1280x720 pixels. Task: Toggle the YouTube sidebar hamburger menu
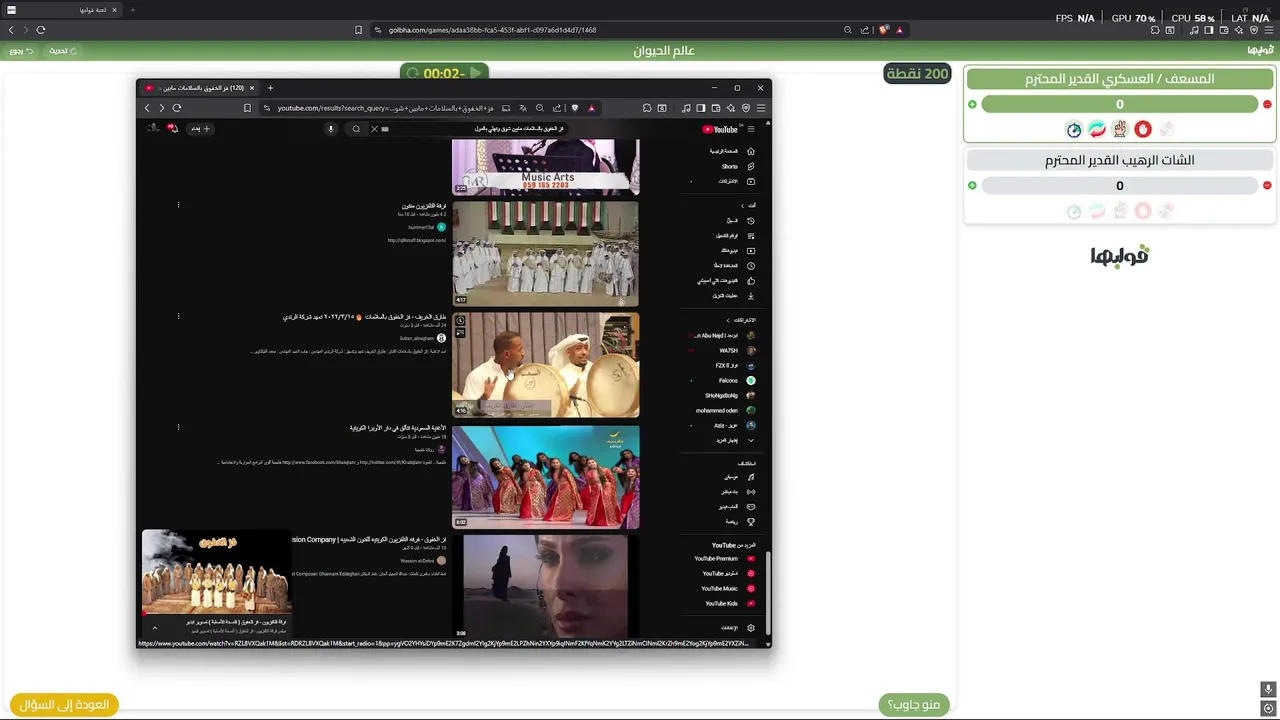pyautogui.click(x=751, y=129)
